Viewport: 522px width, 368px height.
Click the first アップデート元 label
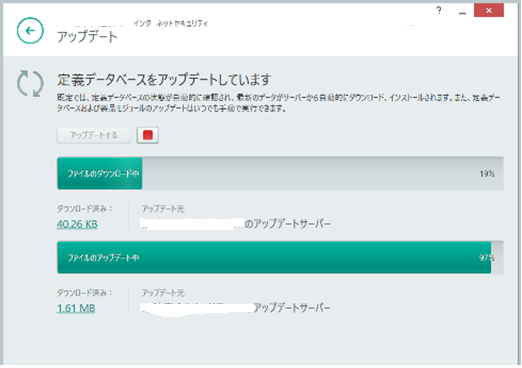point(163,209)
